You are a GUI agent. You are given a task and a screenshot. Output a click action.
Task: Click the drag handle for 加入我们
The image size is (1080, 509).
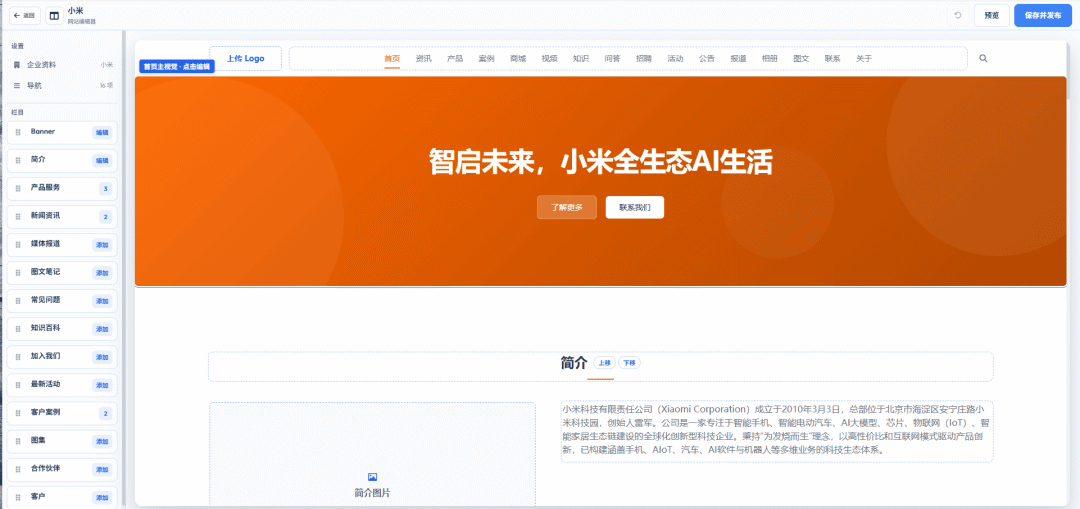pos(19,357)
